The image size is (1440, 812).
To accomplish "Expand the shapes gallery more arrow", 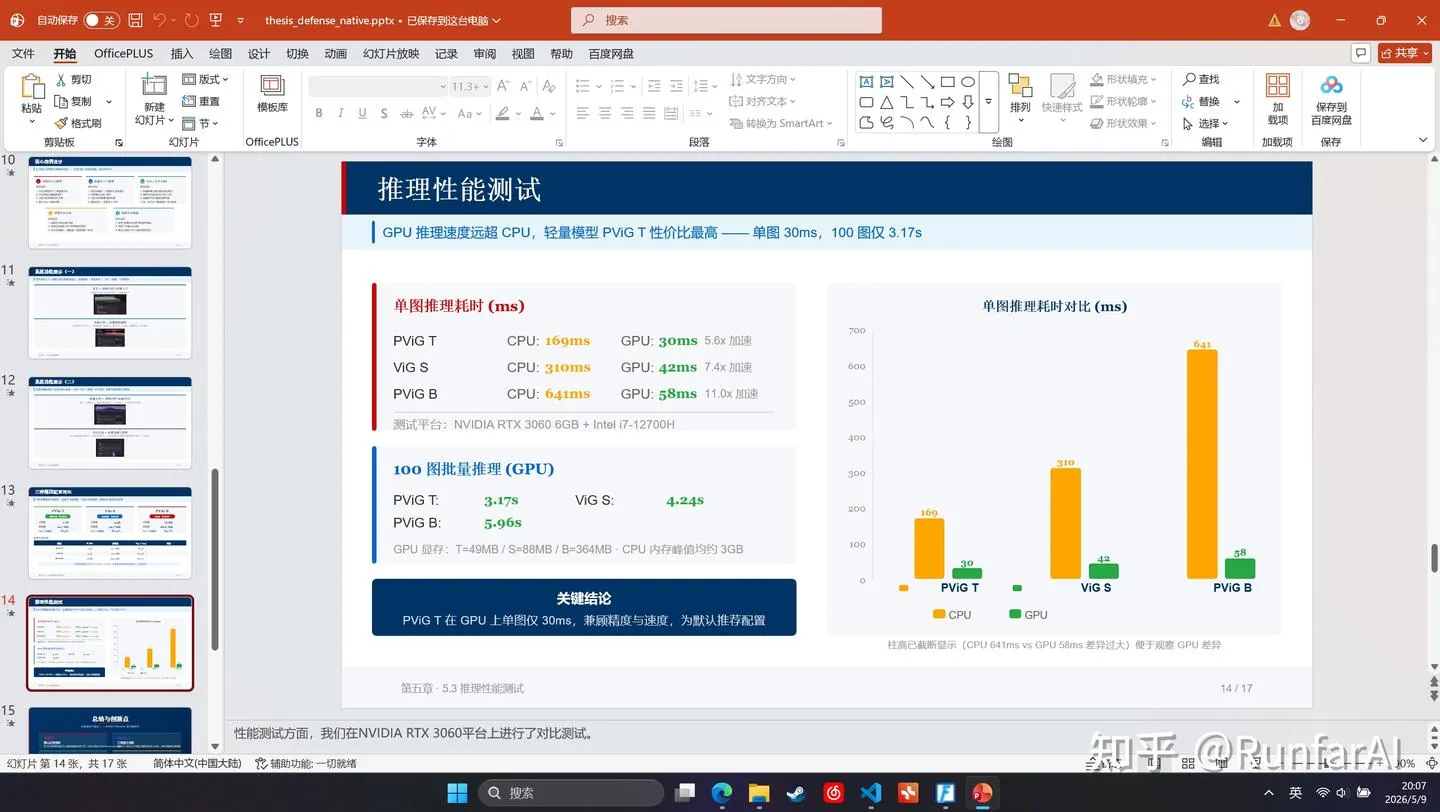I will [988, 102].
